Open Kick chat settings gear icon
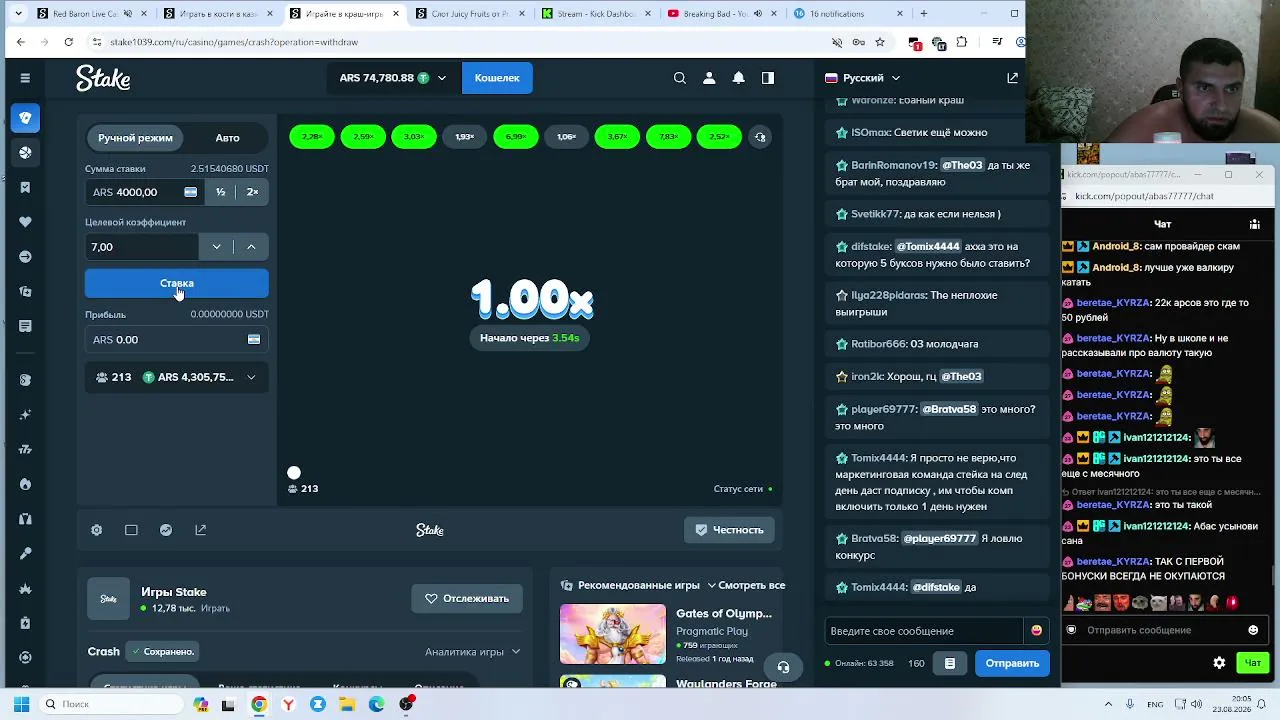This screenshot has width=1280, height=720. (1219, 663)
